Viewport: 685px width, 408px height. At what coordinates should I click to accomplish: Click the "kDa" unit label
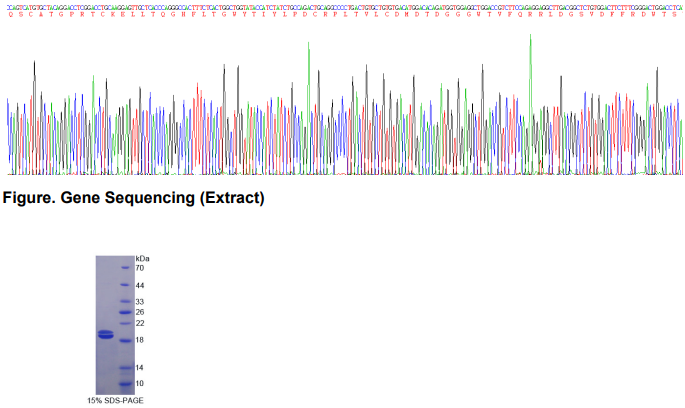point(142,259)
